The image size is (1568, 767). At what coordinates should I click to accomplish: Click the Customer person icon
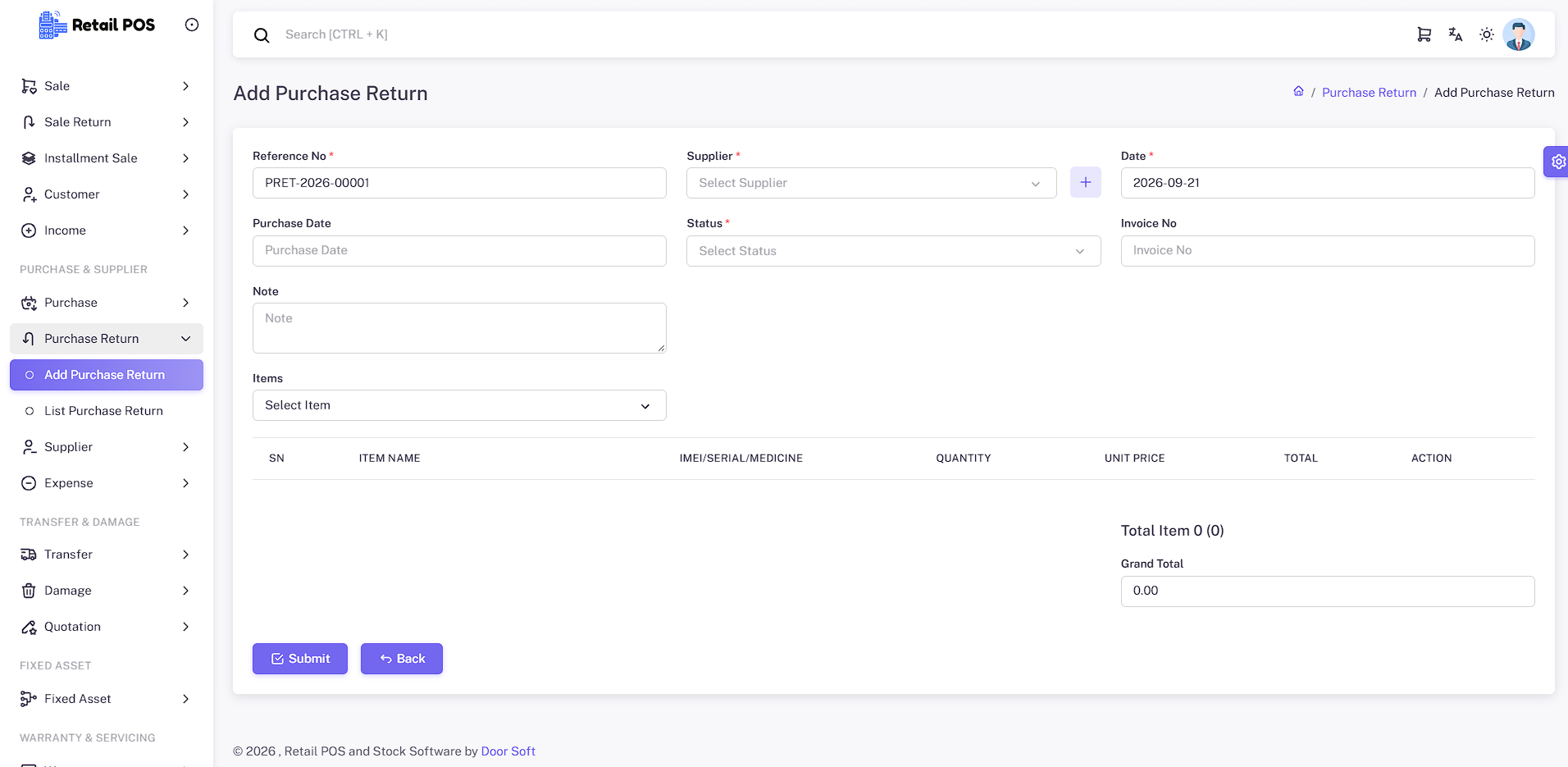coord(29,194)
